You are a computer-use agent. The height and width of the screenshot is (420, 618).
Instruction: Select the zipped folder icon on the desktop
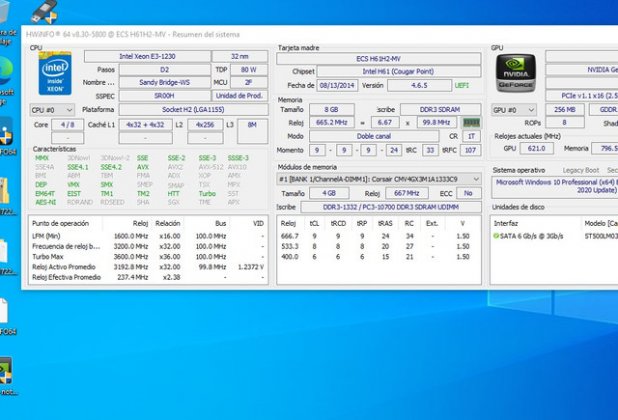tap(5, 191)
